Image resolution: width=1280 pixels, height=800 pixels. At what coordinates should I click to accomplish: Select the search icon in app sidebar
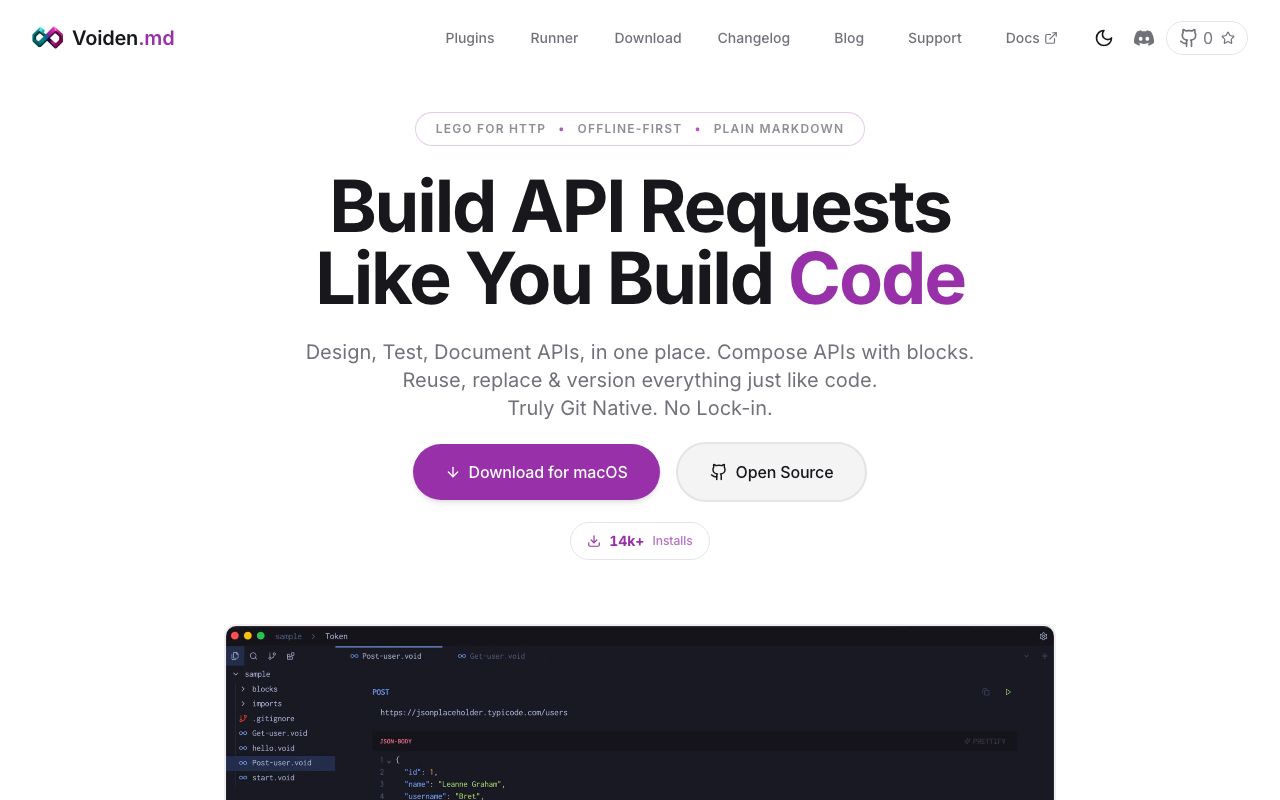254,656
